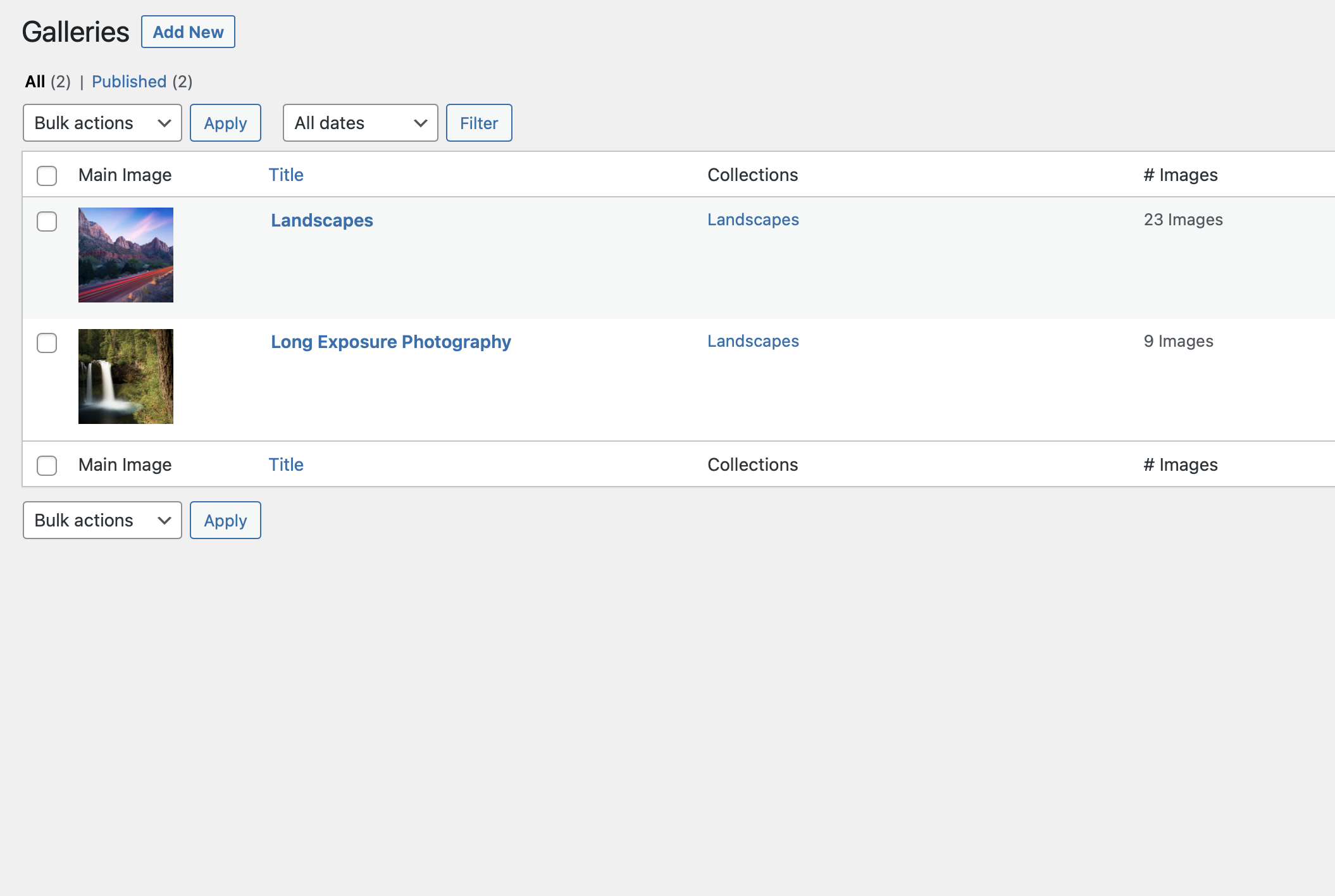Tick the Landscapes gallery row checkbox

[47, 221]
